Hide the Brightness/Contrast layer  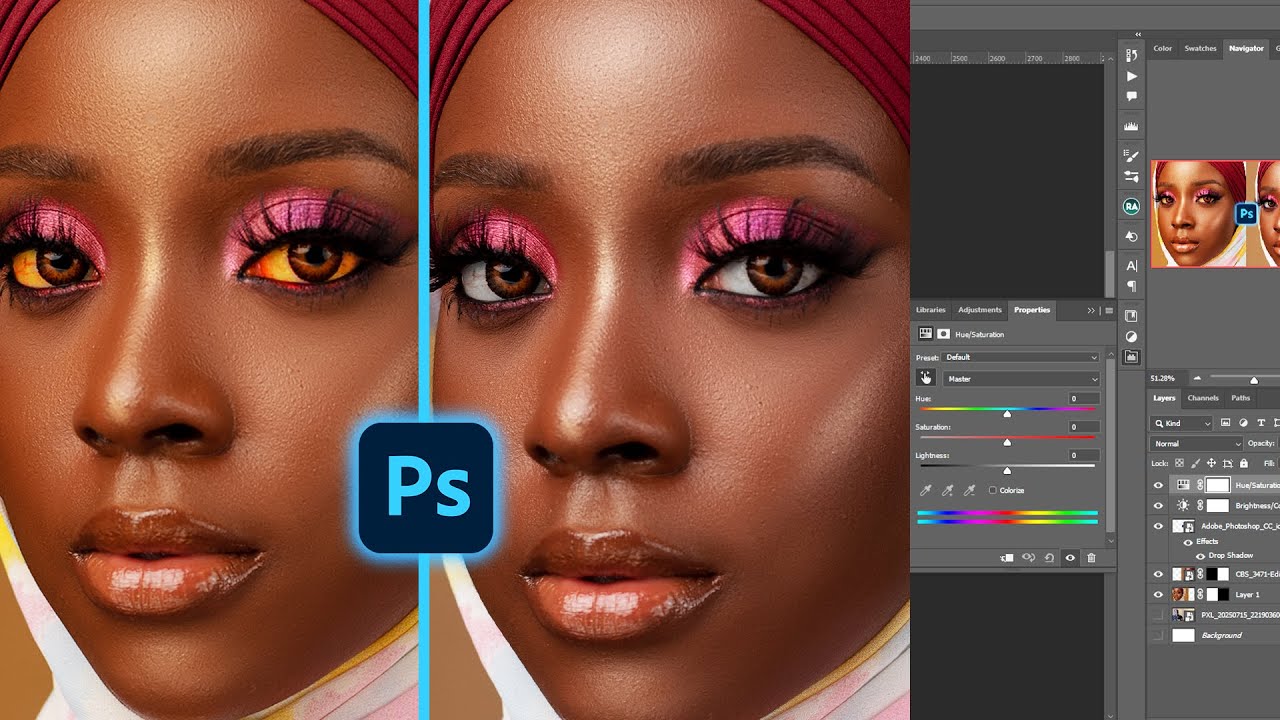1158,505
